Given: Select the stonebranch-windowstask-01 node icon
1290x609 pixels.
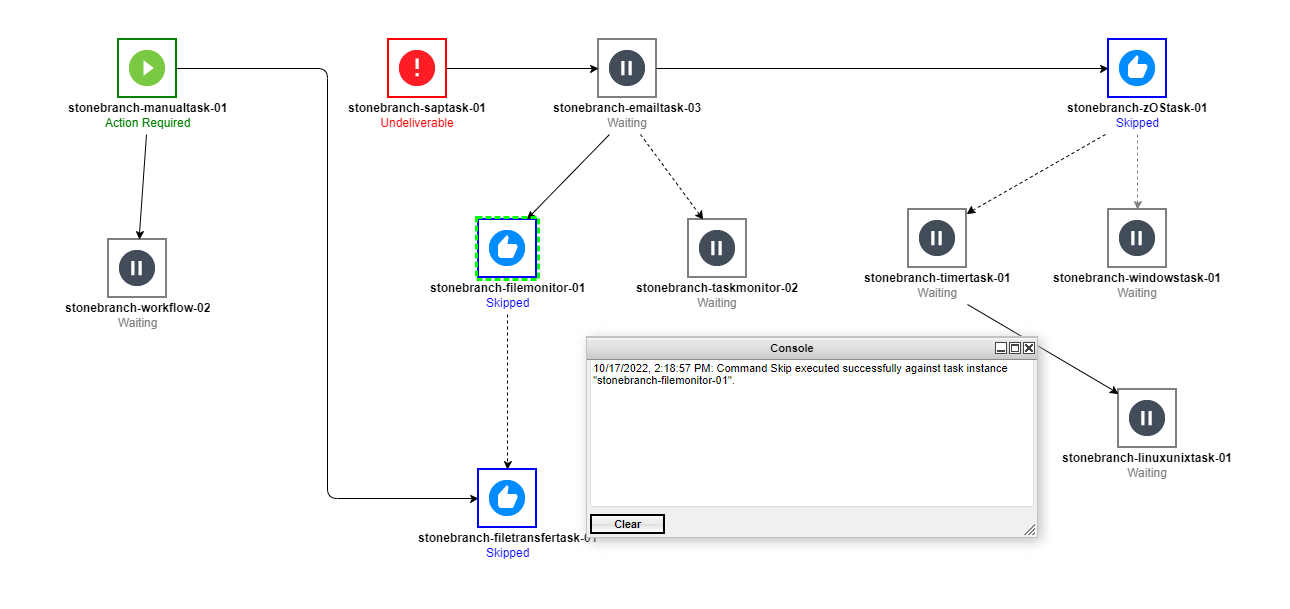Looking at the screenshot, I should point(1137,238).
